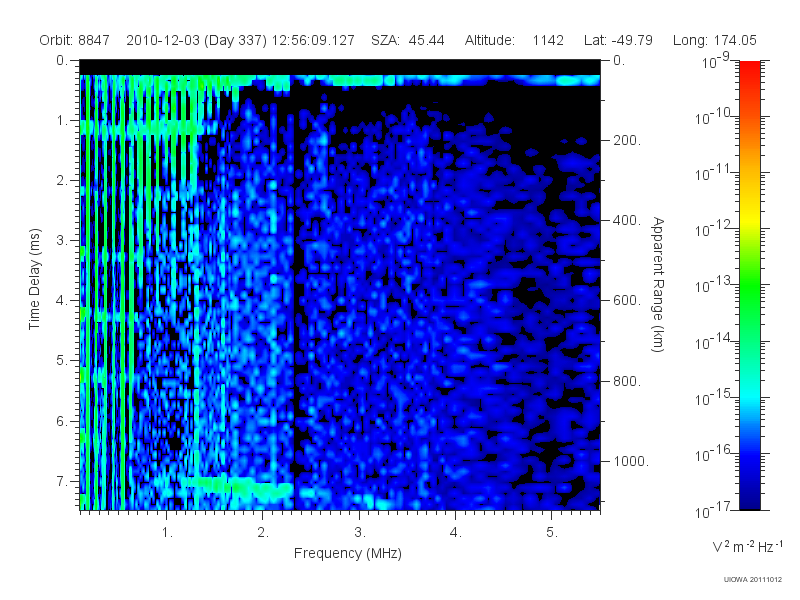
Task: Click the ionogram spectrogram plot area
Action: [340, 285]
